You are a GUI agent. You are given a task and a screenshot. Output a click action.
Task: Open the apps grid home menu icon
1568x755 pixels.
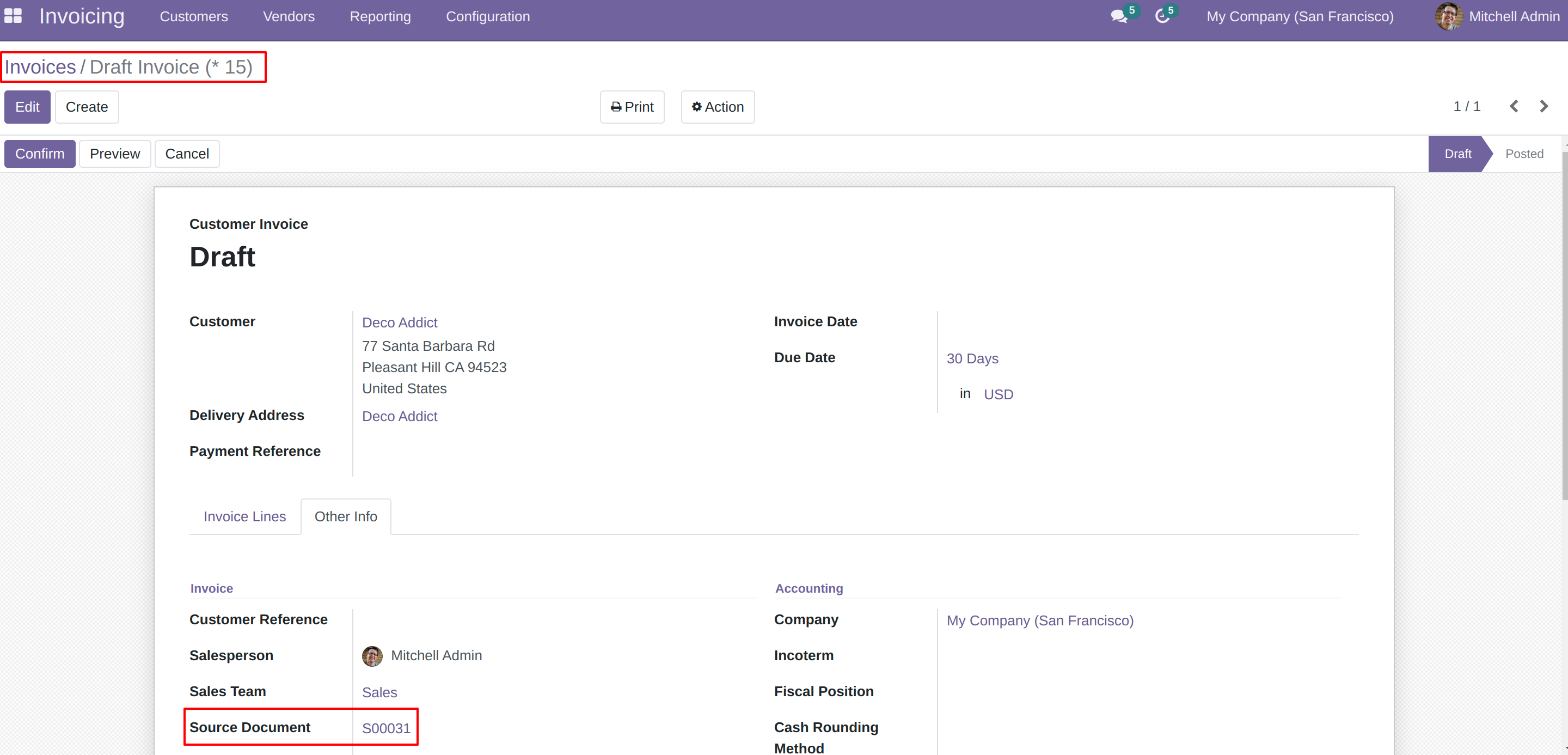click(13, 16)
